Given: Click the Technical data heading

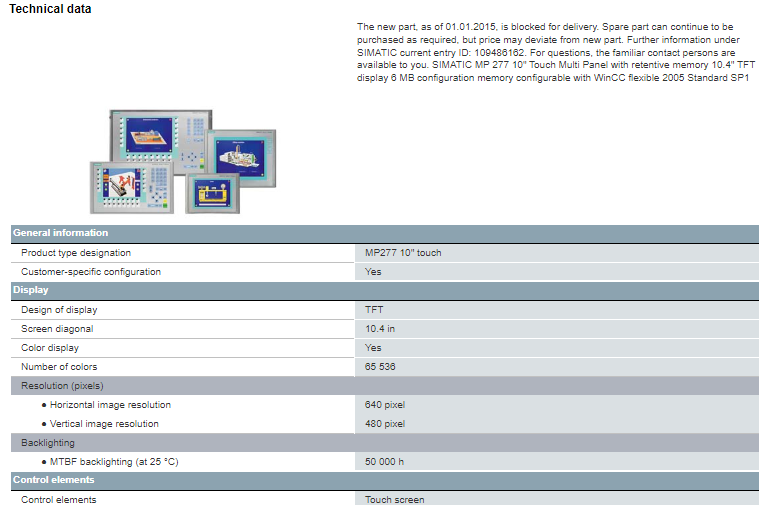Looking at the screenshot, I should (50, 9).
